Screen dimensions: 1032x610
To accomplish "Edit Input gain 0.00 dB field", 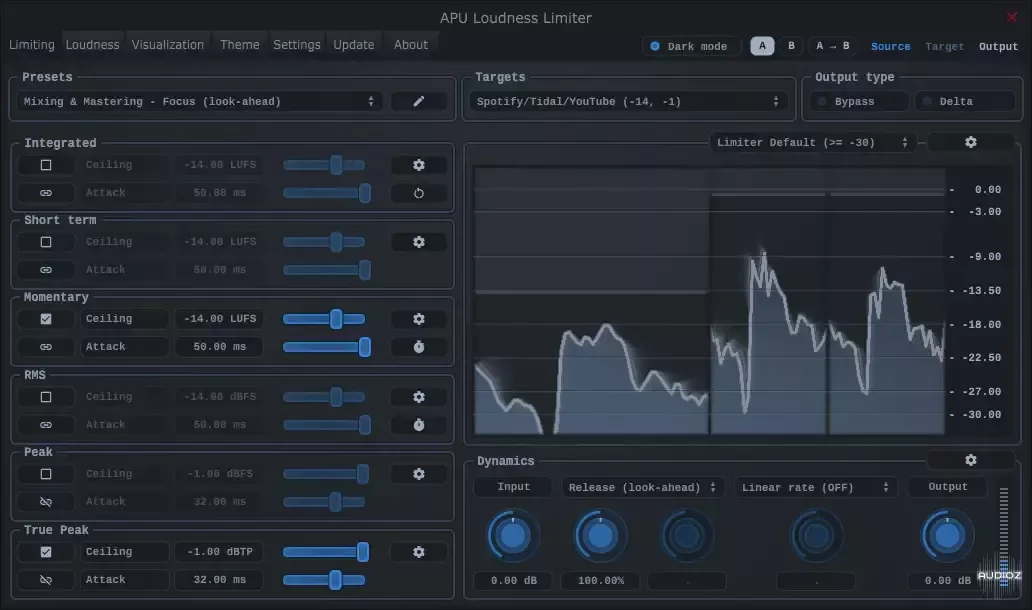I will click(513, 581).
